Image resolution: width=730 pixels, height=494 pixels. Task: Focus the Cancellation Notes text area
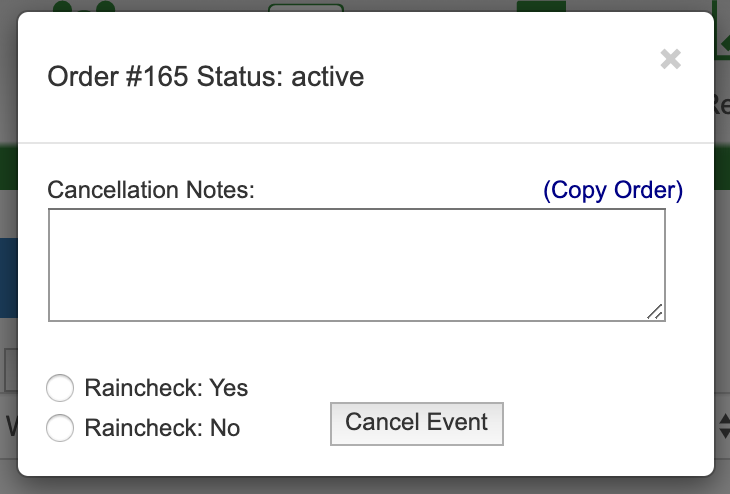pyautogui.click(x=357, y=265)
